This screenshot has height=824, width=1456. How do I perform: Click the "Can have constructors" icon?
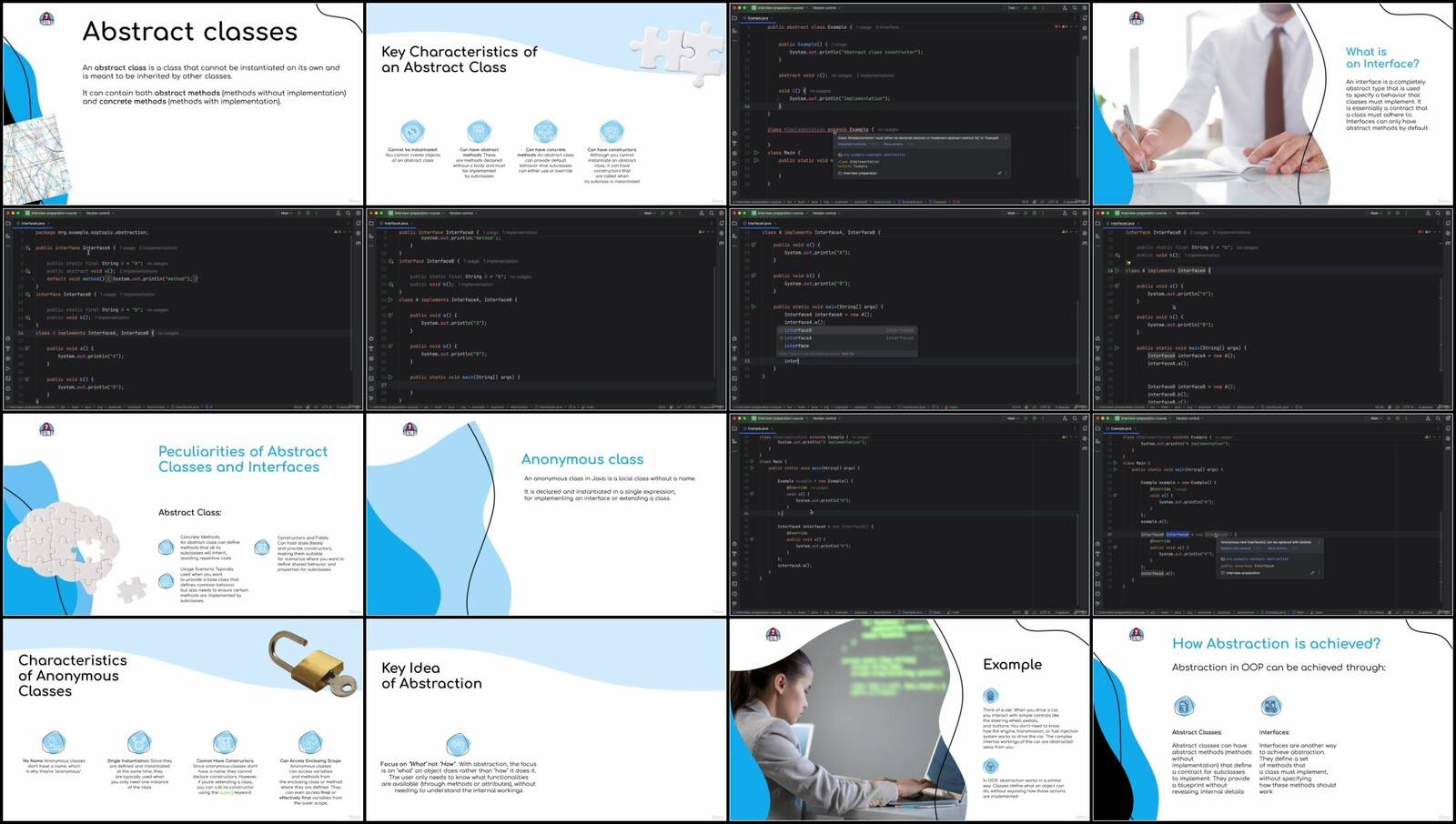[x=612, y=132]
